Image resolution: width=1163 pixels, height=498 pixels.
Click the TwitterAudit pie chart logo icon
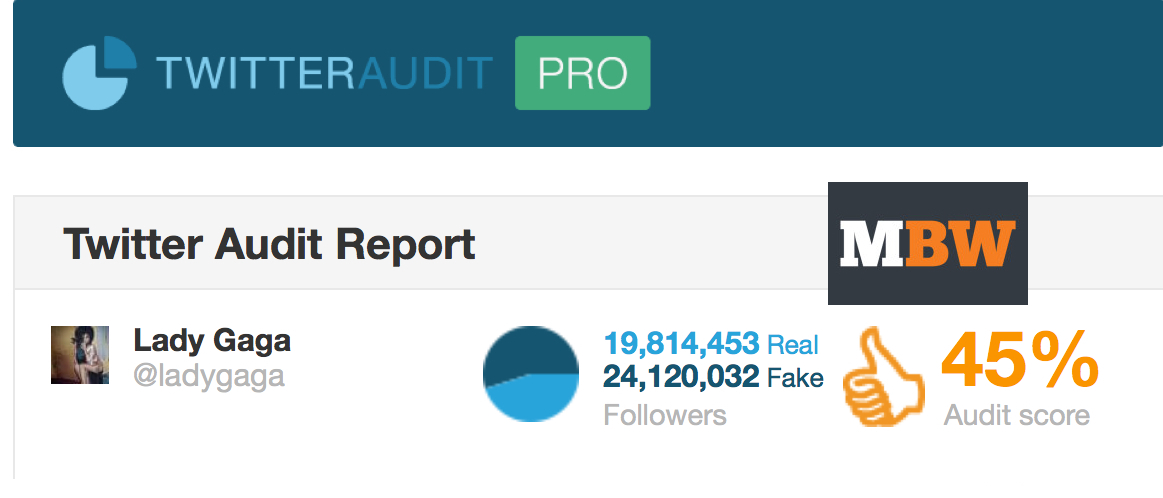(99, 73)
